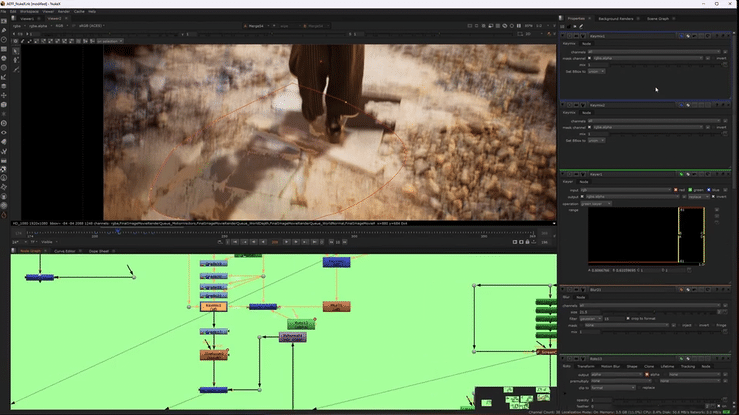This screenshot has height=415, width=739.
Task: Click the Blur21 size value field
Action: 589,312
